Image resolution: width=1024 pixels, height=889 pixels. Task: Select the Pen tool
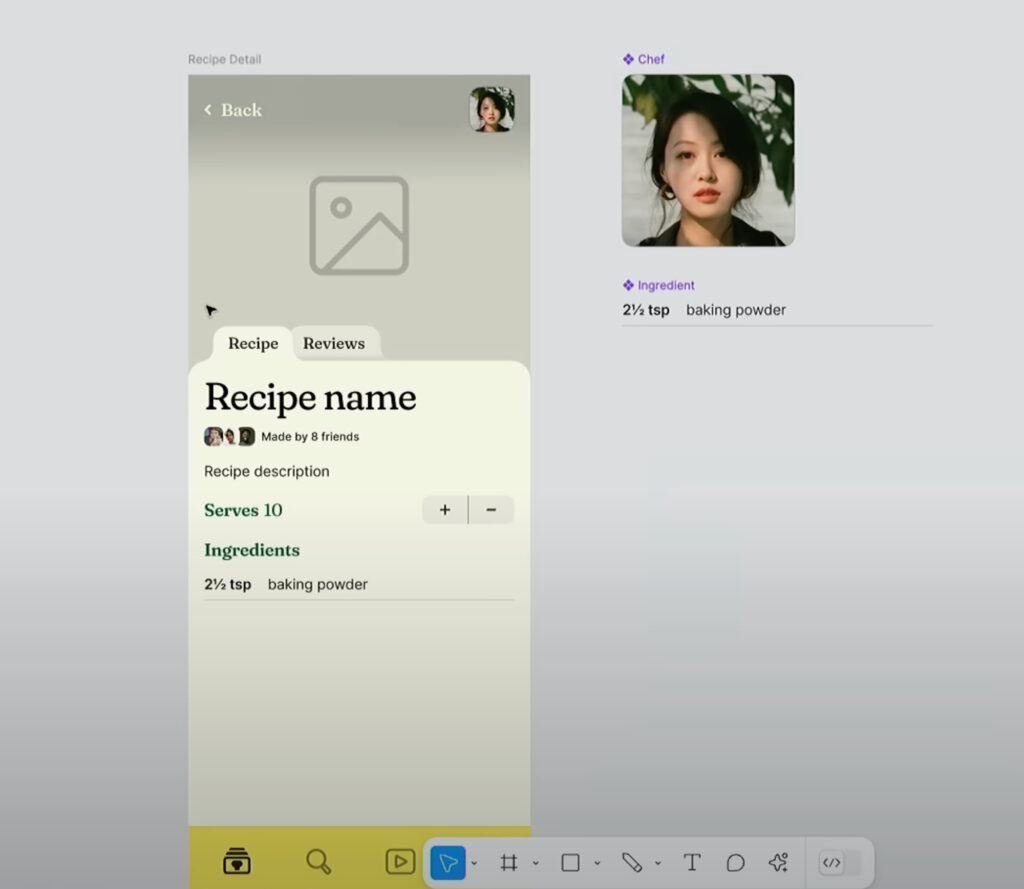[632, 863]
